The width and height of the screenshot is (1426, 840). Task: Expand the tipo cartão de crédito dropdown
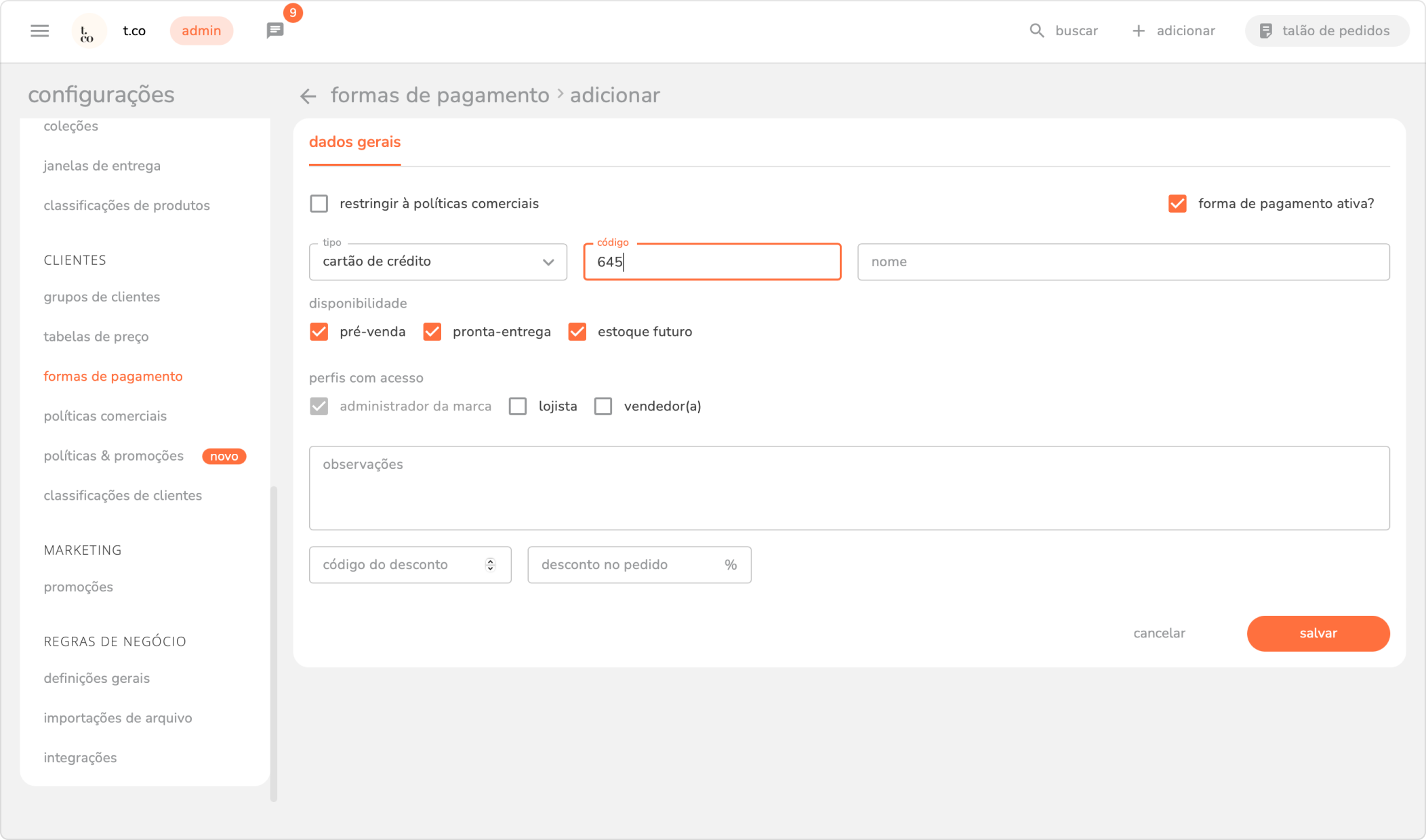[438, 261]
